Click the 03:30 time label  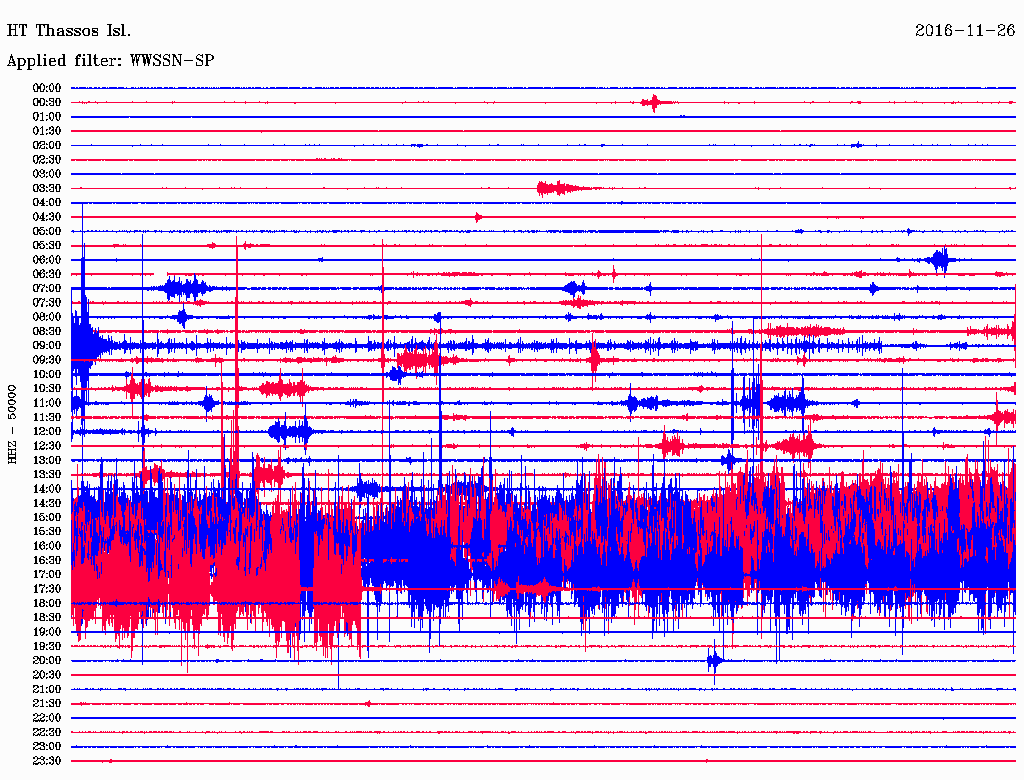47,189
